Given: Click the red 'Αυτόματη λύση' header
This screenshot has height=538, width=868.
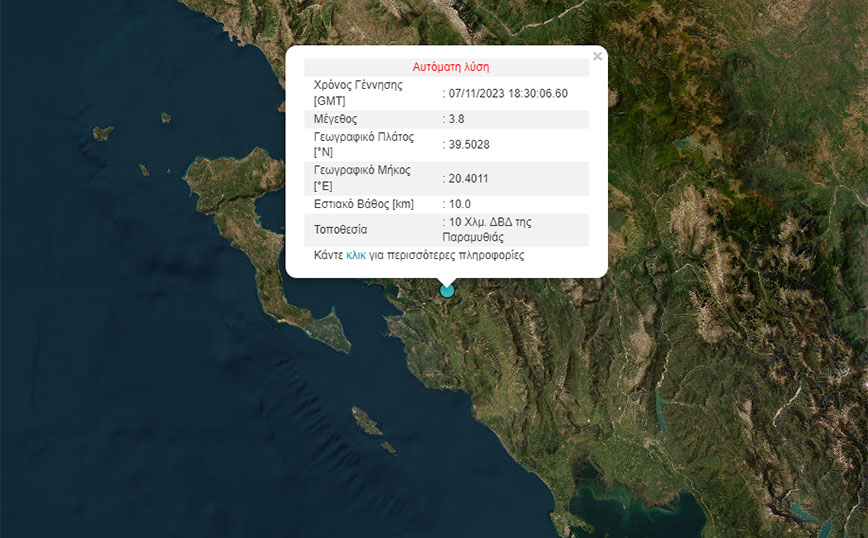Looking at the screenshot, I should [x=450, y=67].
